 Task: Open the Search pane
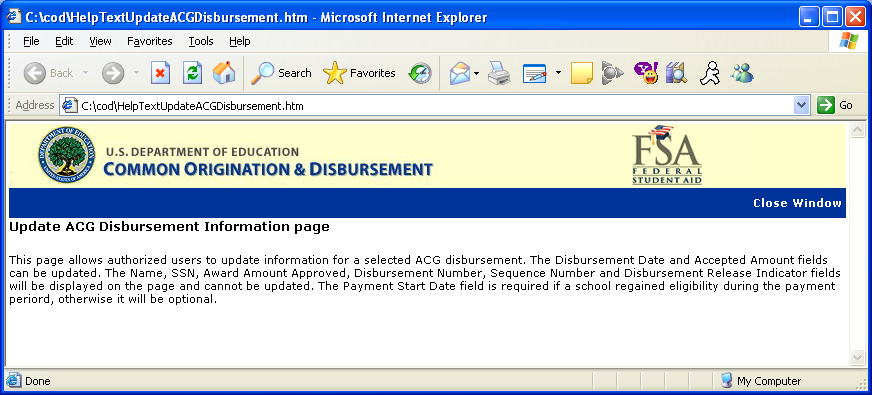coord(281,73)
